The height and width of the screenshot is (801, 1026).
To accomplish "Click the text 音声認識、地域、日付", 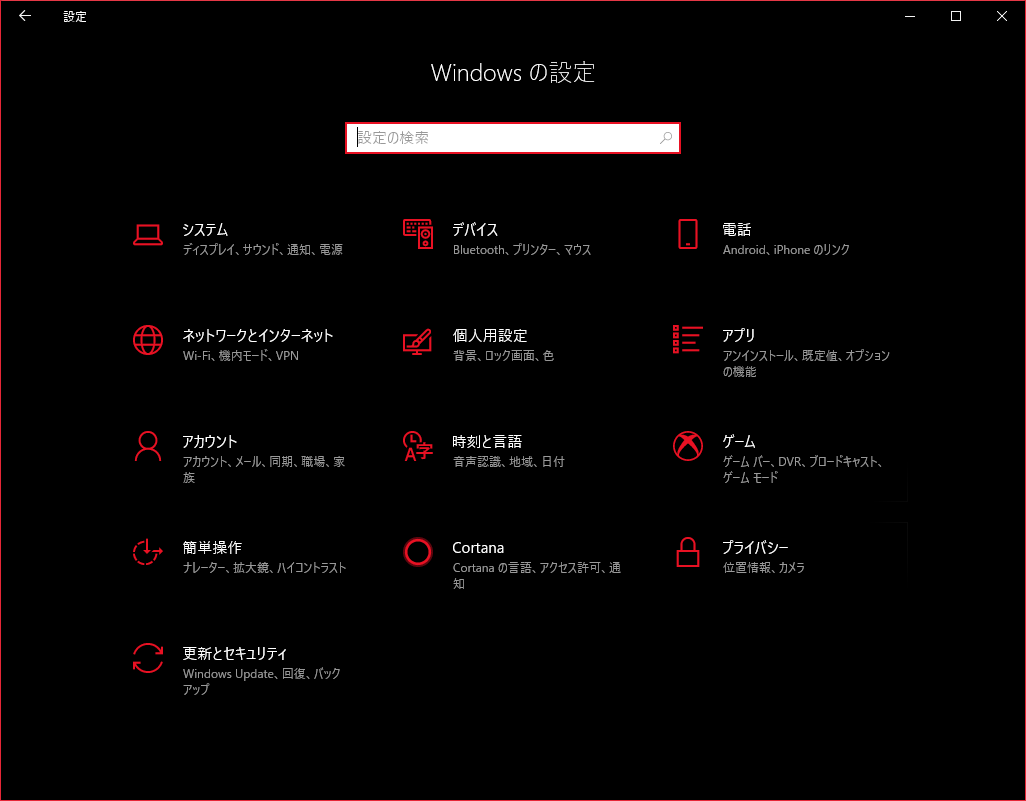I will (x=508, y=462).
